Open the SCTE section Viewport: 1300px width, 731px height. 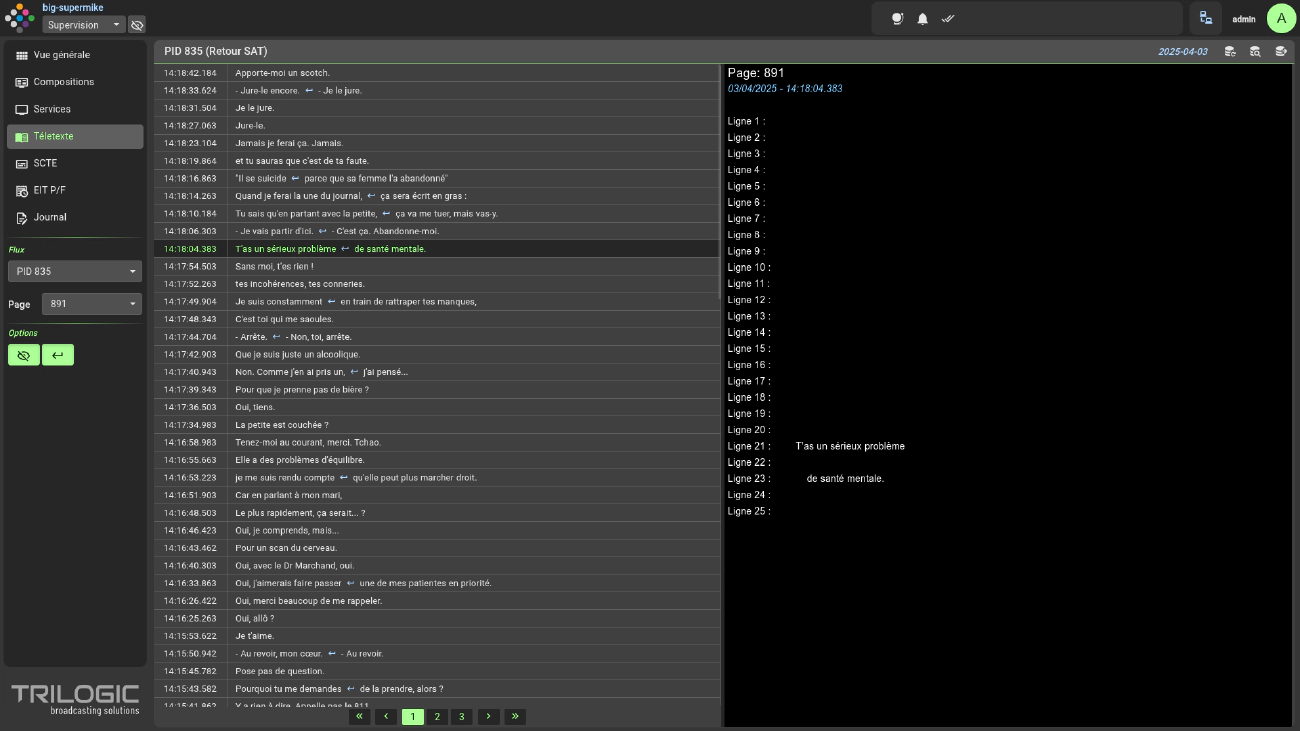pos(75,163)
